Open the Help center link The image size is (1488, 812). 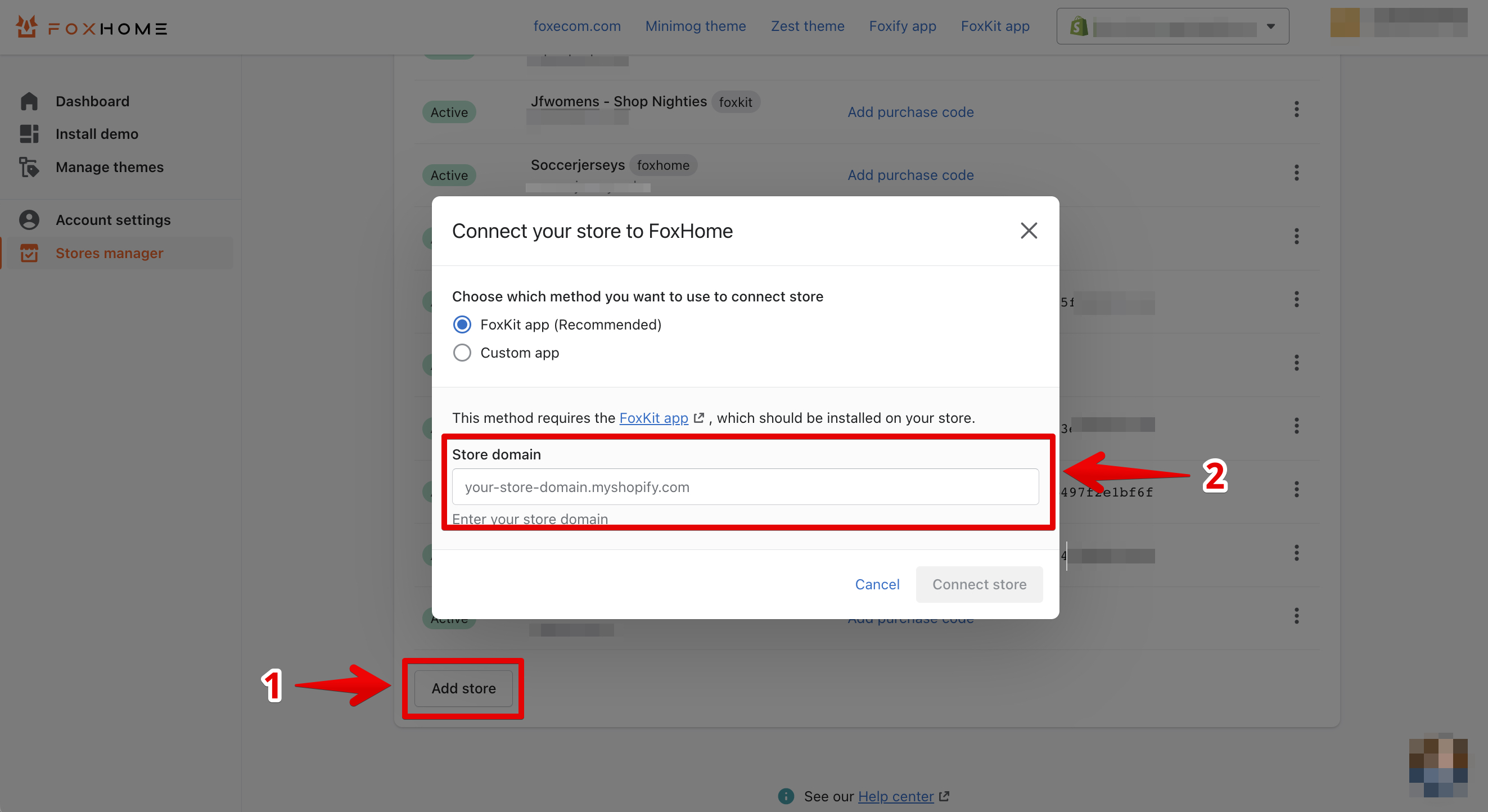click(x=895, y=796)
